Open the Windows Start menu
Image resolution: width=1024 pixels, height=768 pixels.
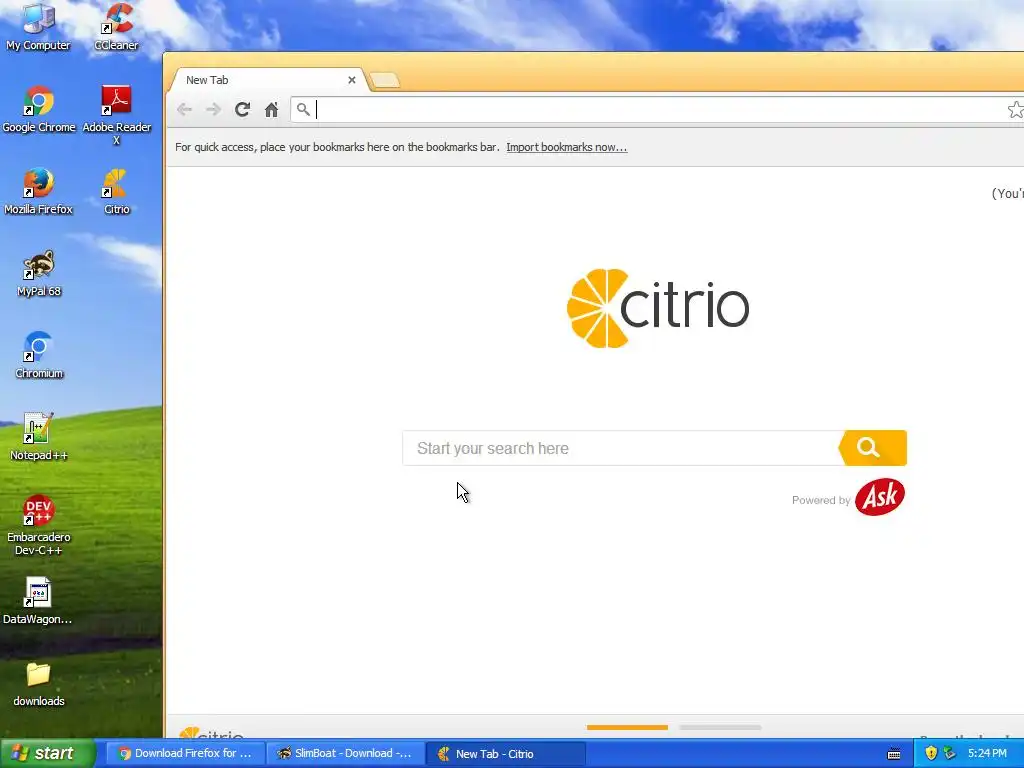coord(48,754)
